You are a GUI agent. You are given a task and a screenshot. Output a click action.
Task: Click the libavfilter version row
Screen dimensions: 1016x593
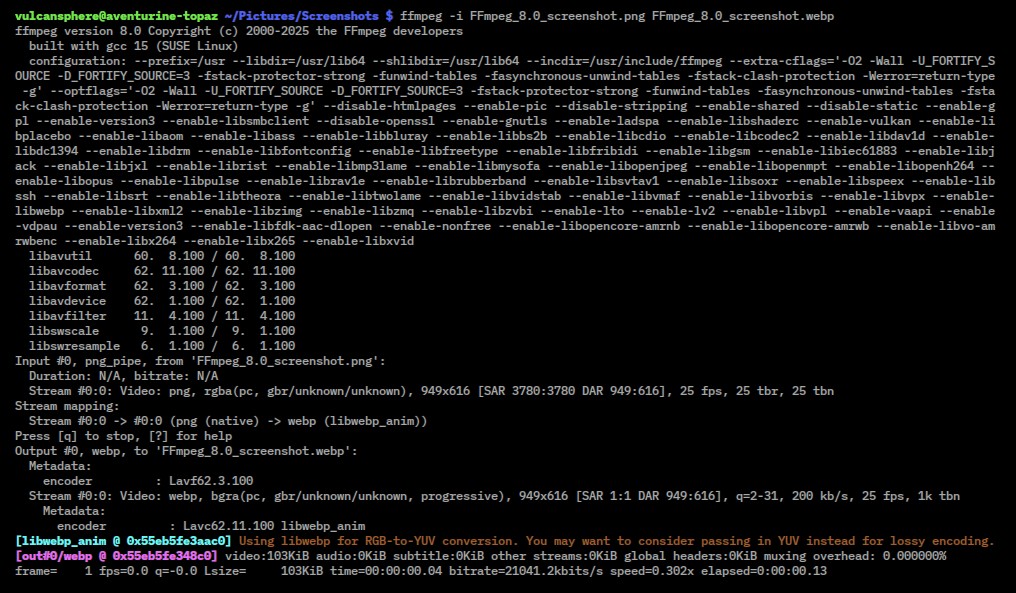161,316
